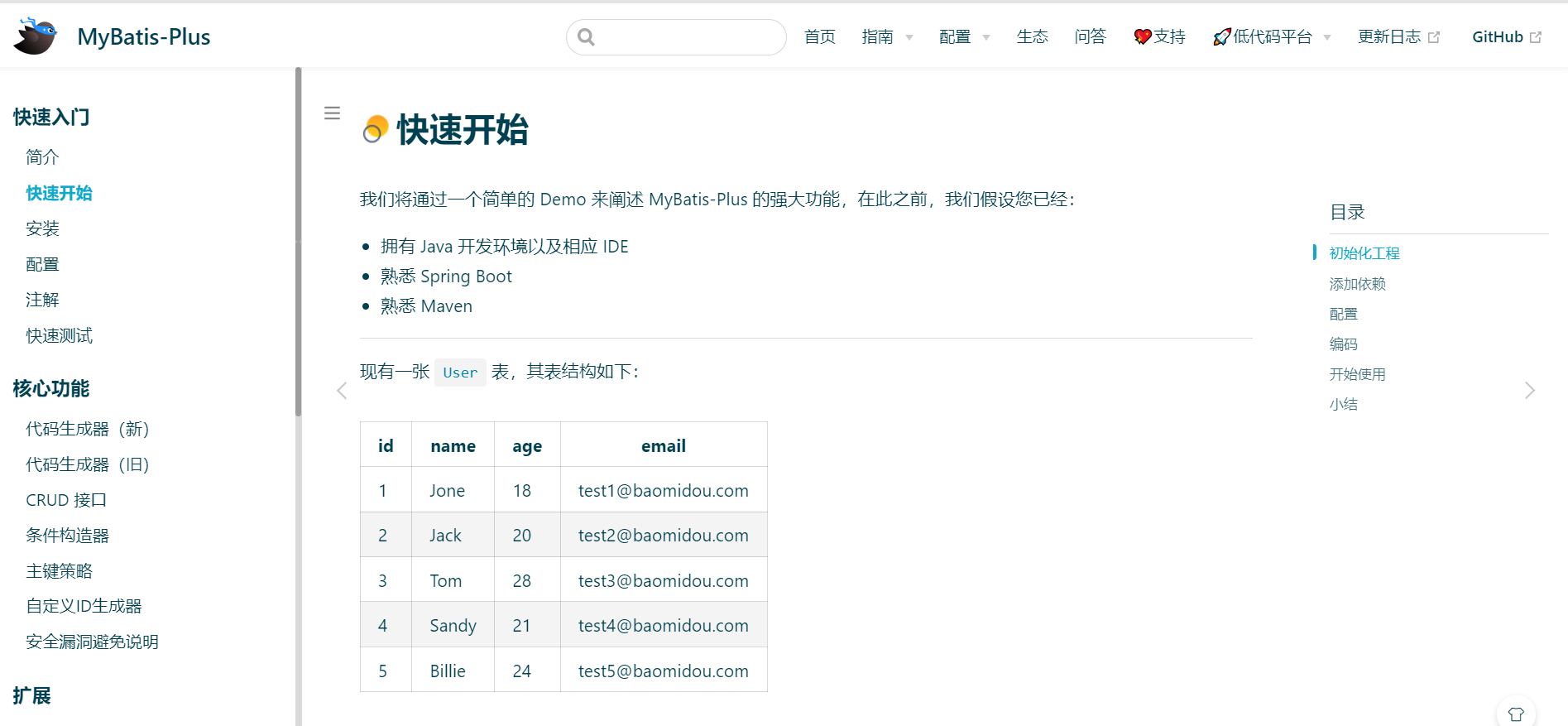The width and height of the screenshot is (1568, 726).
Task: Focus the search input field
Action: pyautogui.click(x=676, y=37)
